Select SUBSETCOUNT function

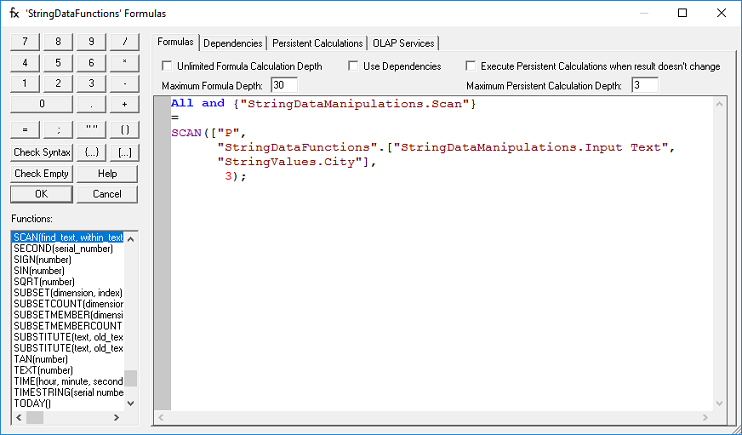(68, 304)
